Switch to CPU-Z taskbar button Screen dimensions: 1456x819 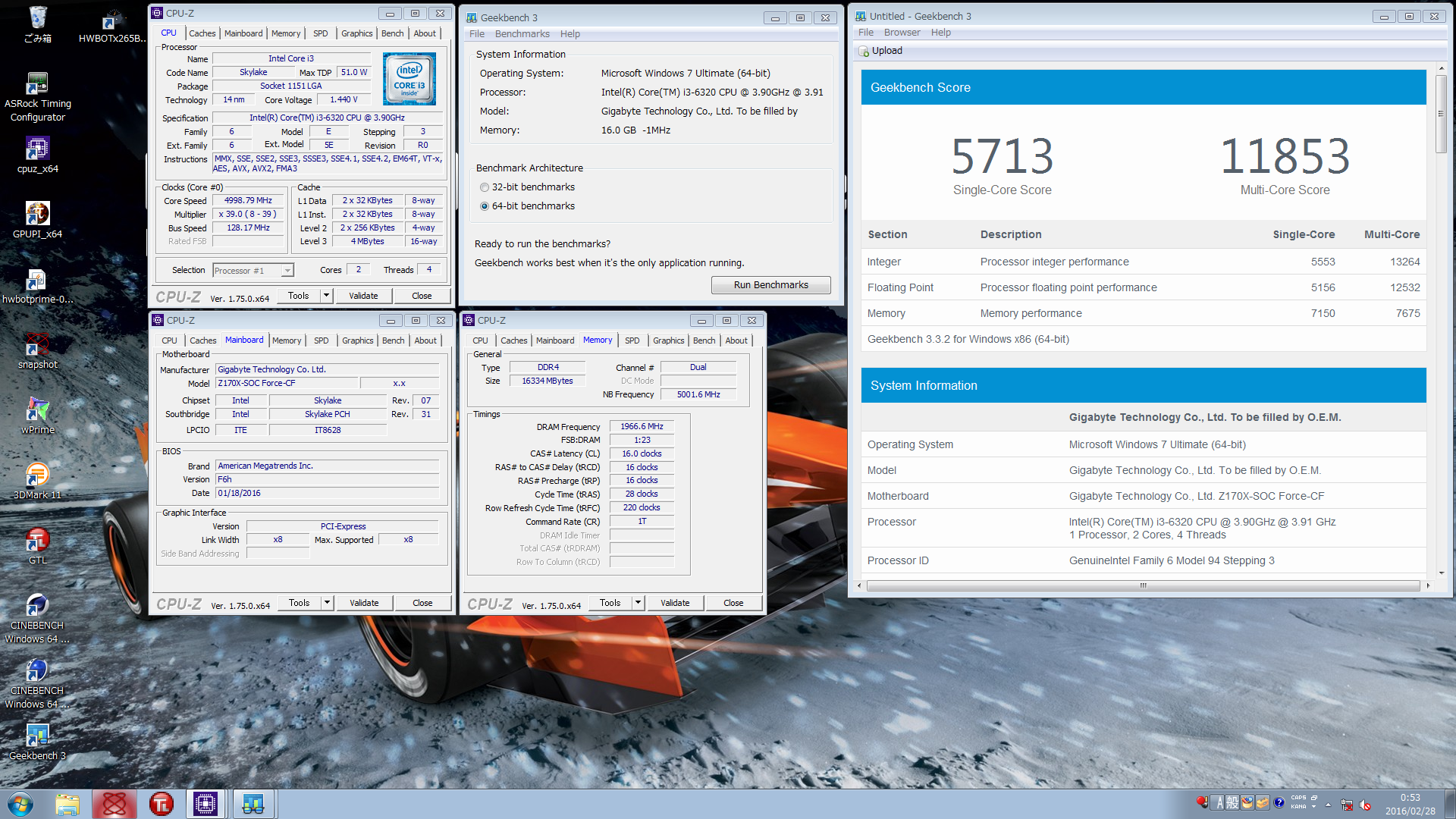pyautogui.click(x=206, y=804)
